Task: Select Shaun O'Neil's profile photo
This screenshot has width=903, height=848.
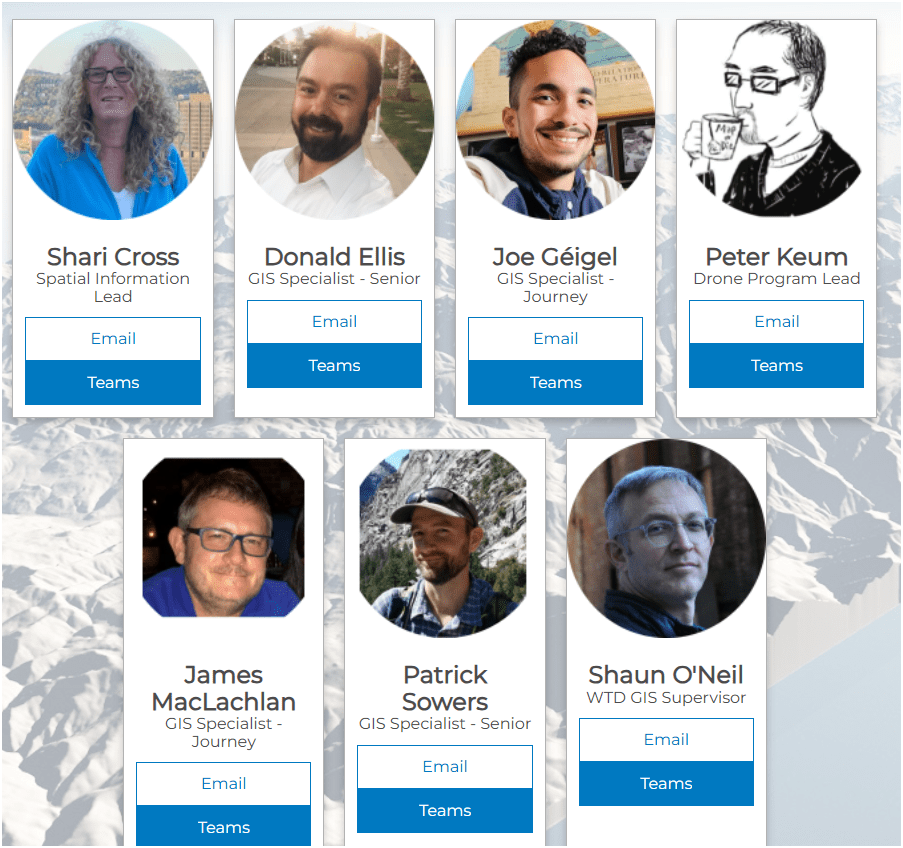Action: [666, 539]
